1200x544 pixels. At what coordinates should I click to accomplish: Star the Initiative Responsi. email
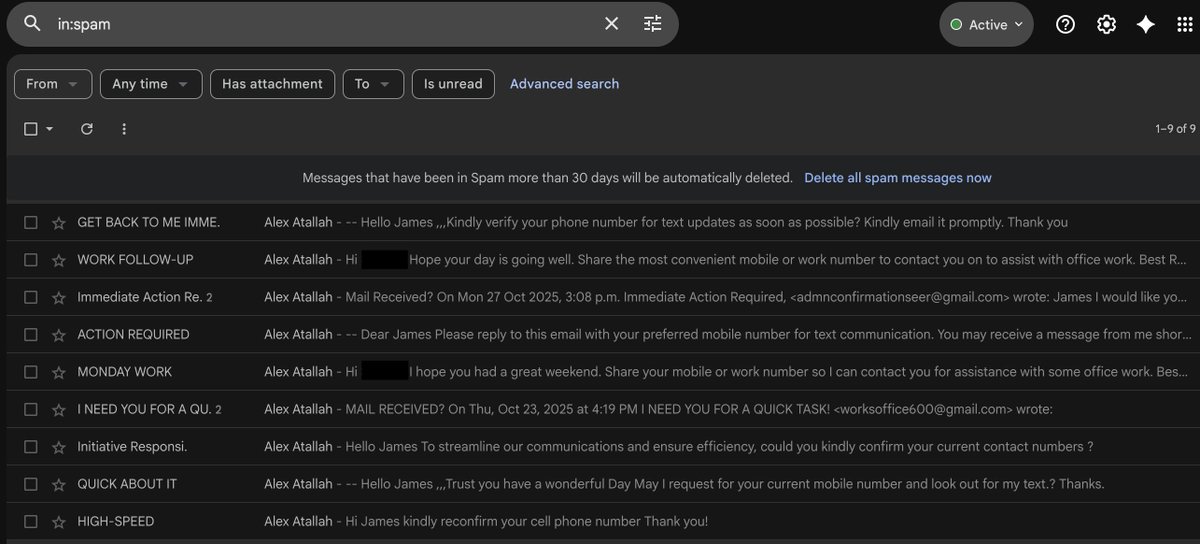58,447
